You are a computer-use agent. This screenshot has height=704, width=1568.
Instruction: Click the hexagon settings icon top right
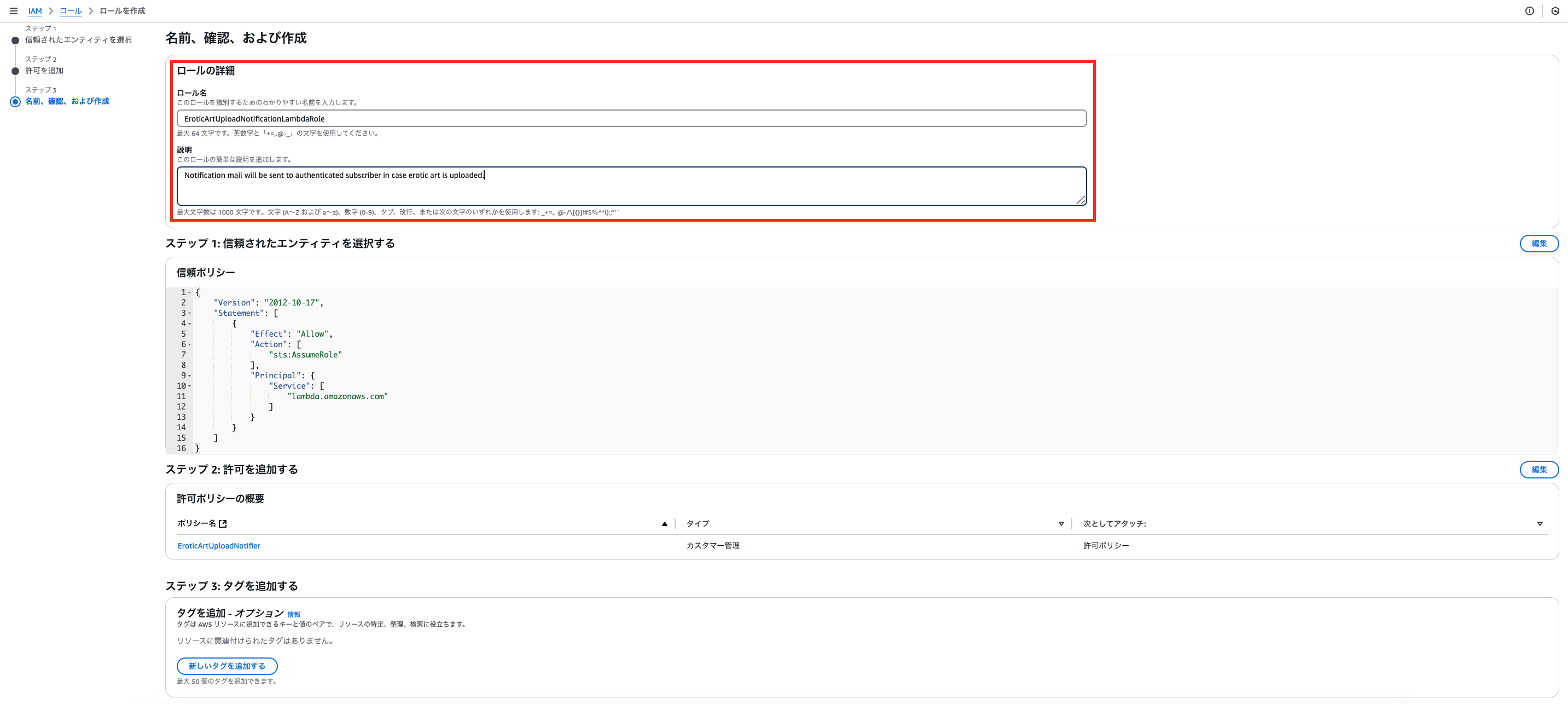coord(1555,11)
